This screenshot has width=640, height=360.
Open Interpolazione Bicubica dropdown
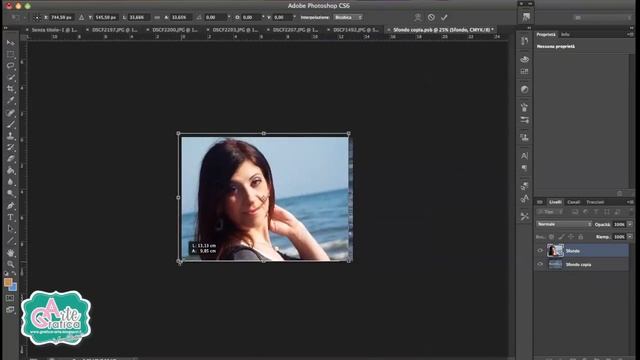coord(348,18)
